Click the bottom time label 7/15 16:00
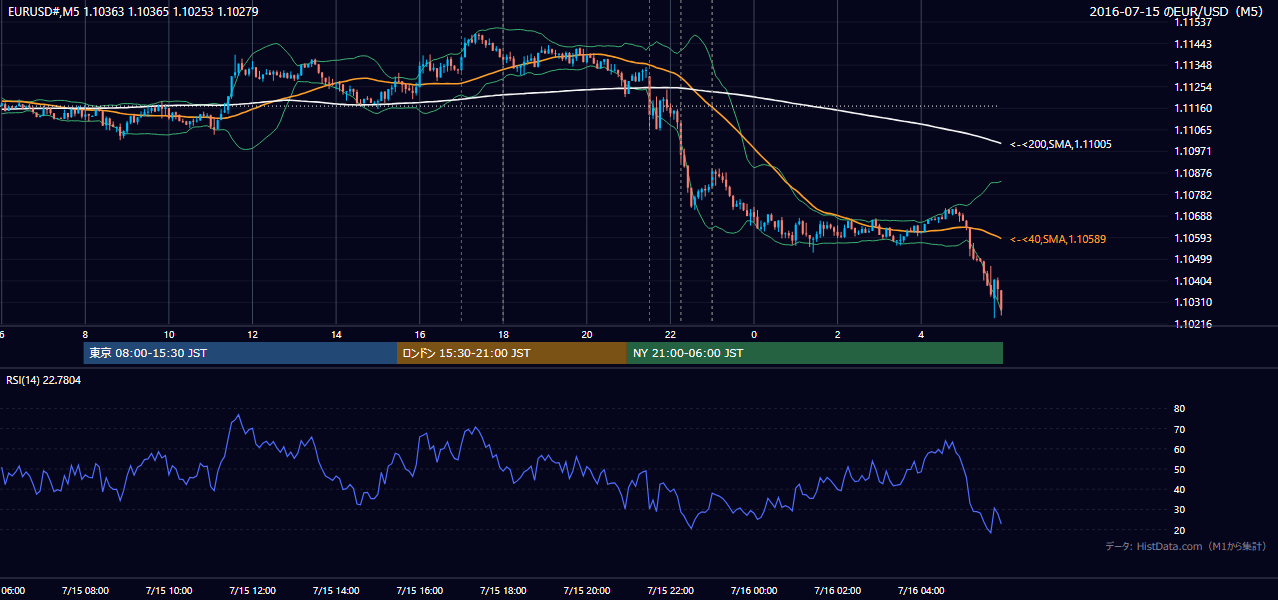The height and width of the screenshot is (600, 1278). (420, 590)
